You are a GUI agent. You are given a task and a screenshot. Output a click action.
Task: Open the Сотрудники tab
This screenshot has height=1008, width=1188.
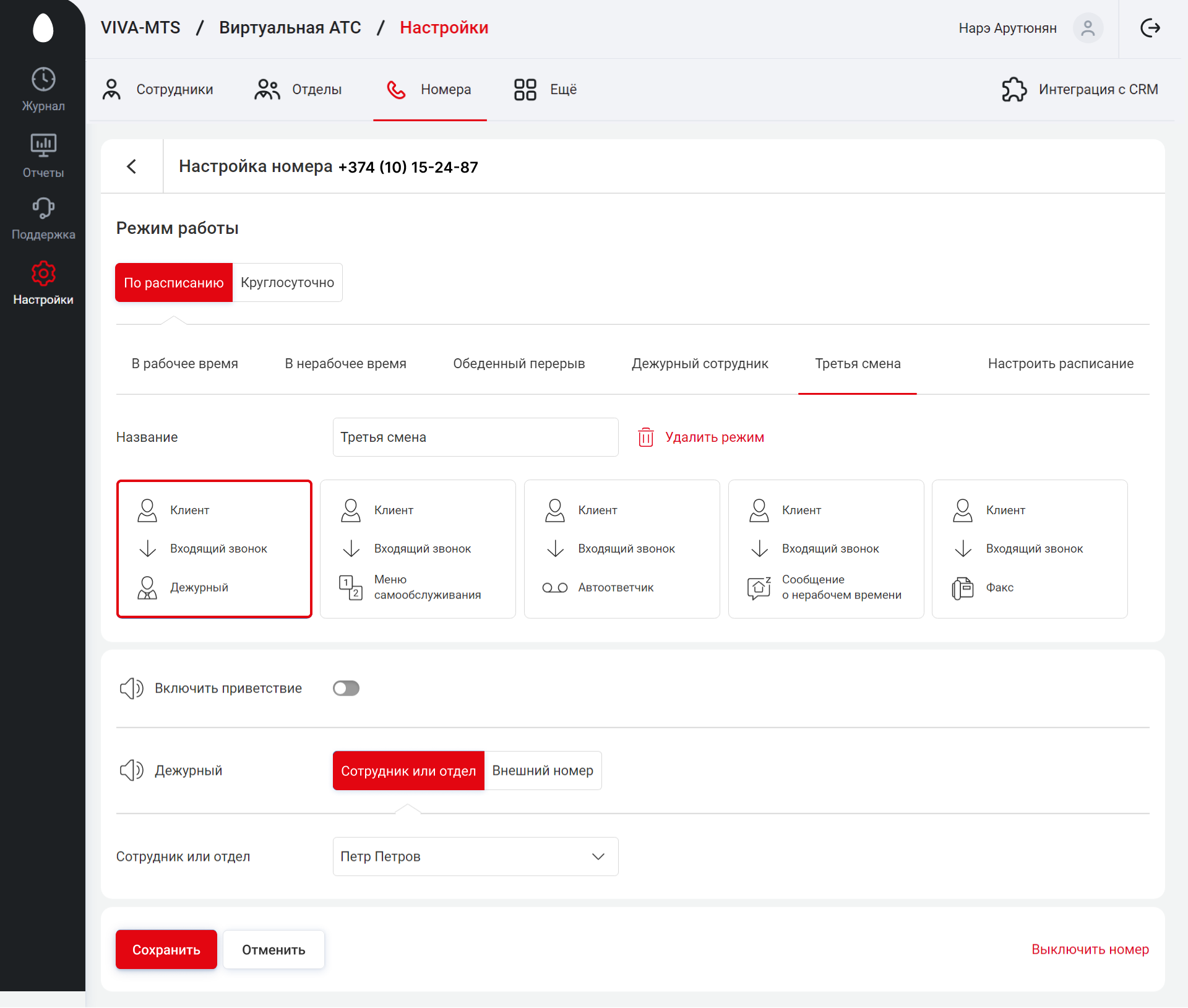tap(157, 89)
